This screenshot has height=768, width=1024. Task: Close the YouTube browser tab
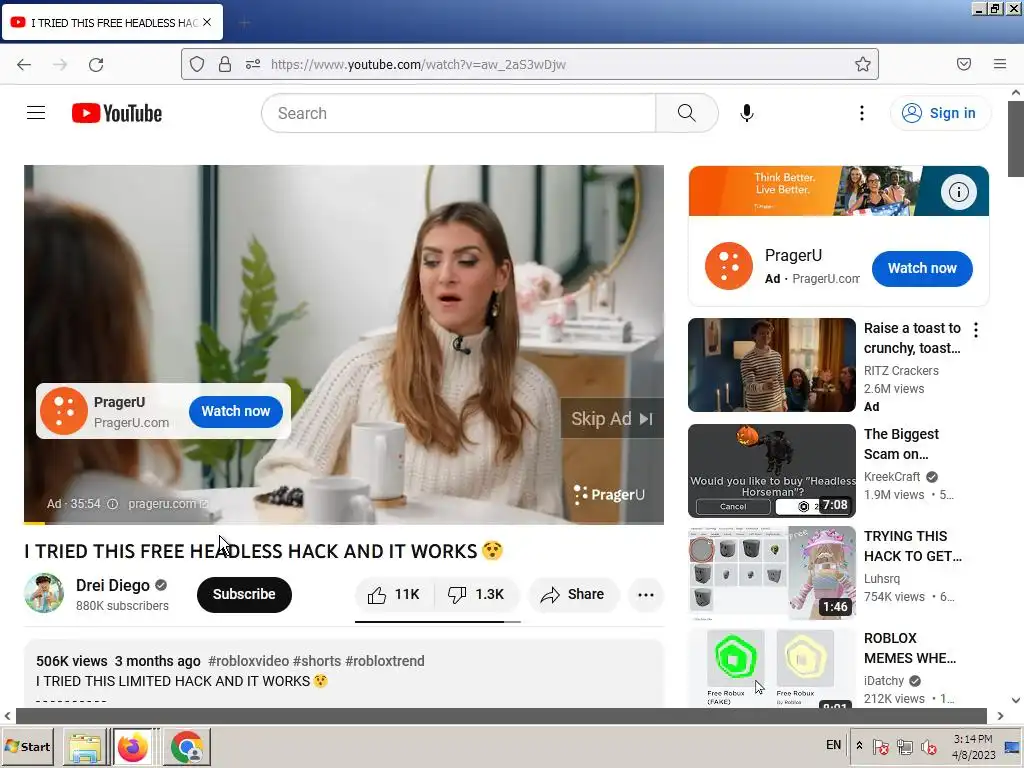click(x=207, y=22)
